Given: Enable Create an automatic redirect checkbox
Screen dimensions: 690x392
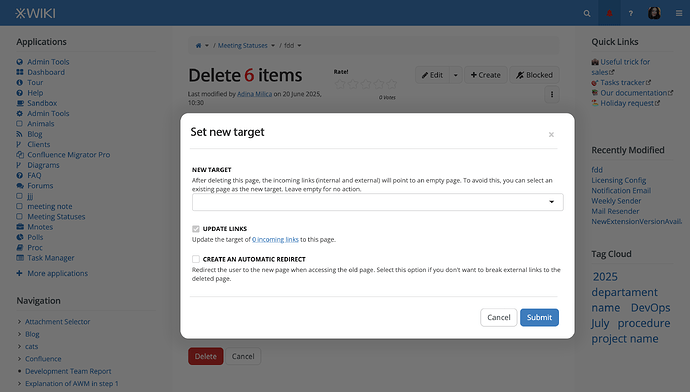Looking at the screenshot, I should point(196,259).
